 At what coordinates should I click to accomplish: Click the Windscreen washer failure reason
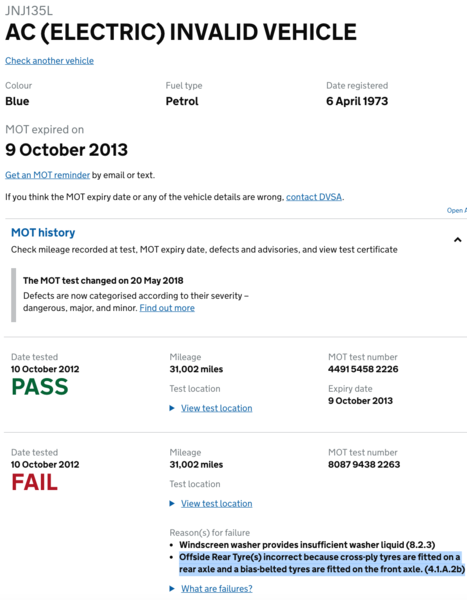click(x=307, y=545)
